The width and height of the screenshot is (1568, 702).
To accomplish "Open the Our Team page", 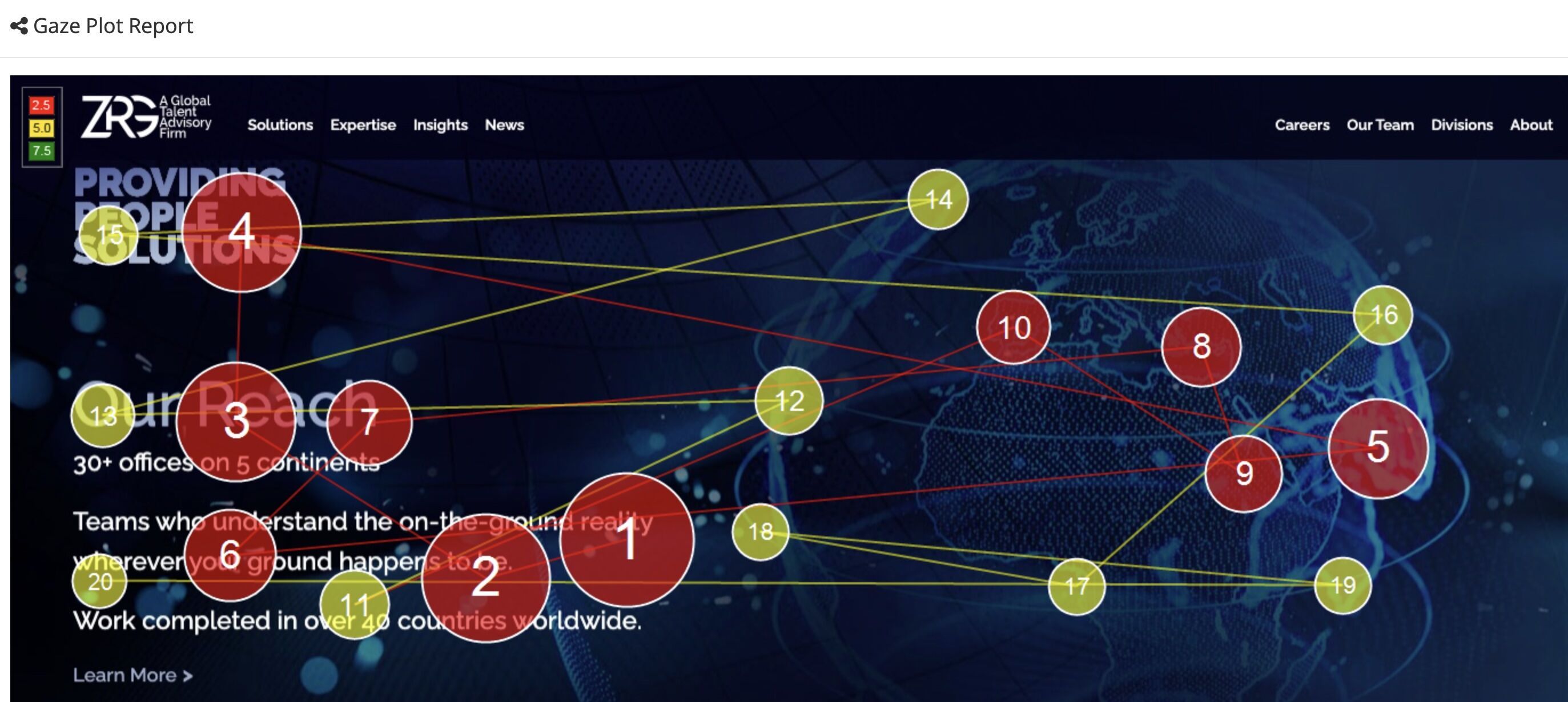I will click(1380, 125).
